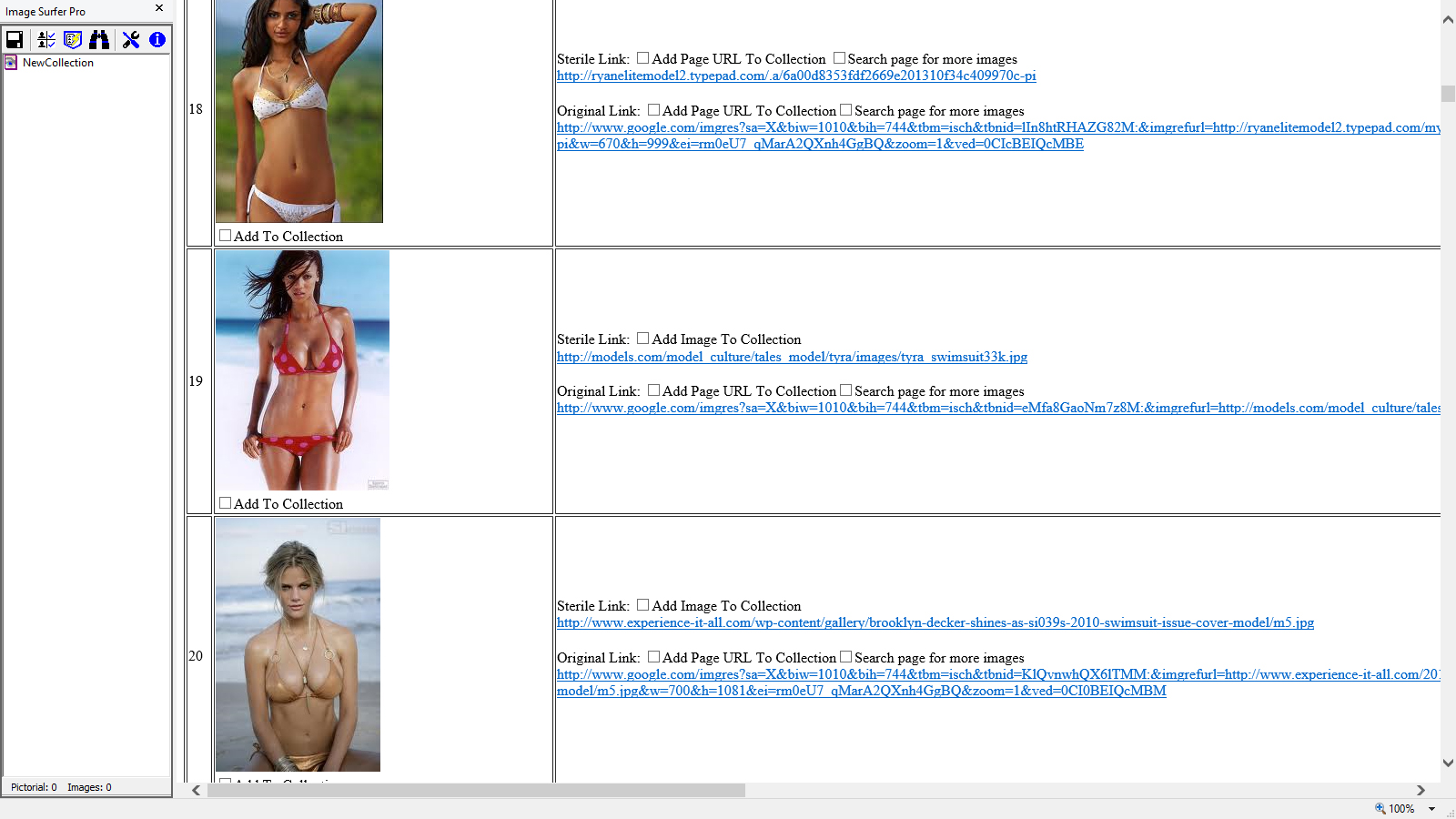This screenshot has width=1456, height=819.
Task: Check Sterile Add Image To Collection row 19
Action: coord(642,339)
